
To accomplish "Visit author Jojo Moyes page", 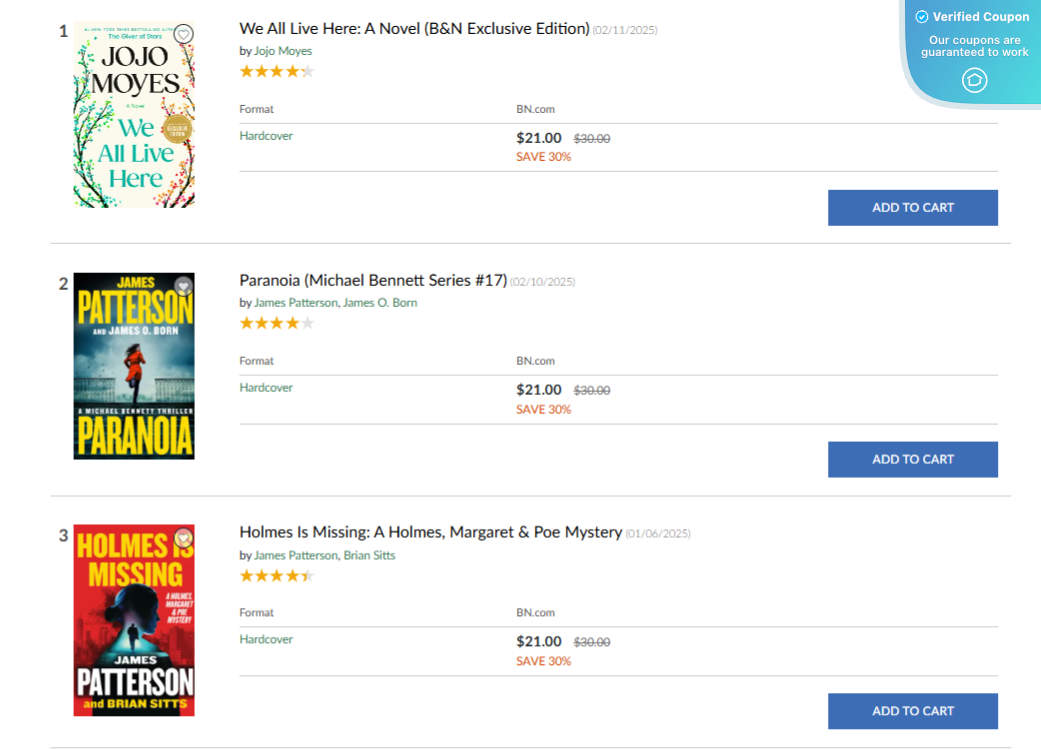I will tap(283, 51).
